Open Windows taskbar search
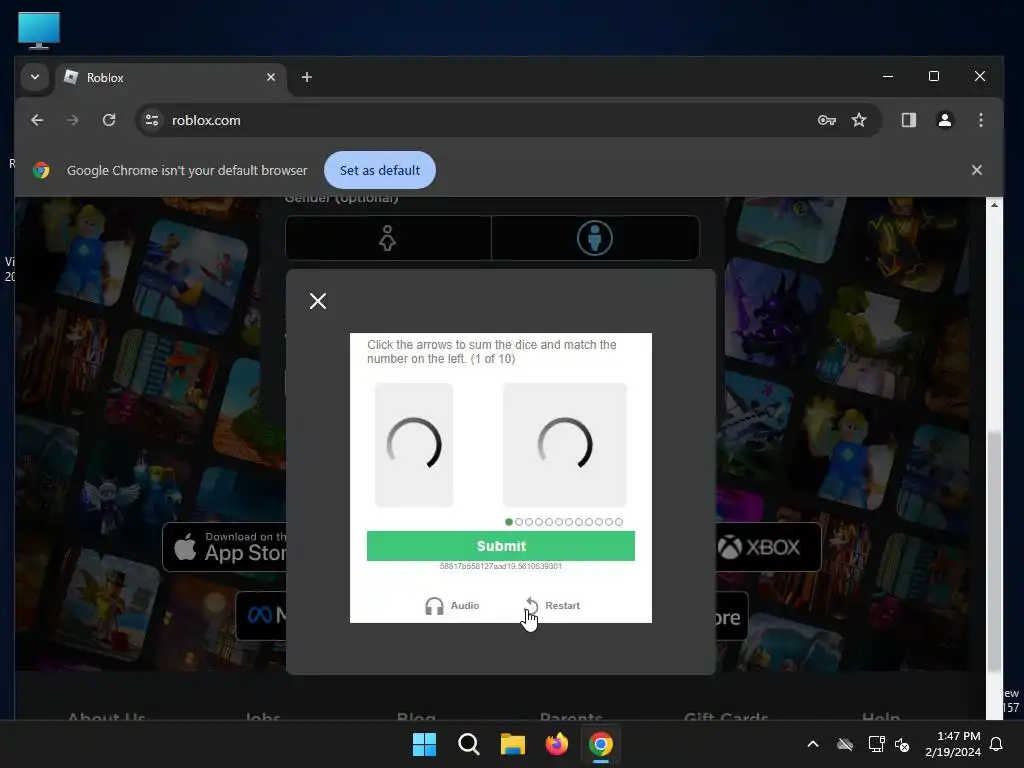The image size is (1024, 768). pos(468,744)
